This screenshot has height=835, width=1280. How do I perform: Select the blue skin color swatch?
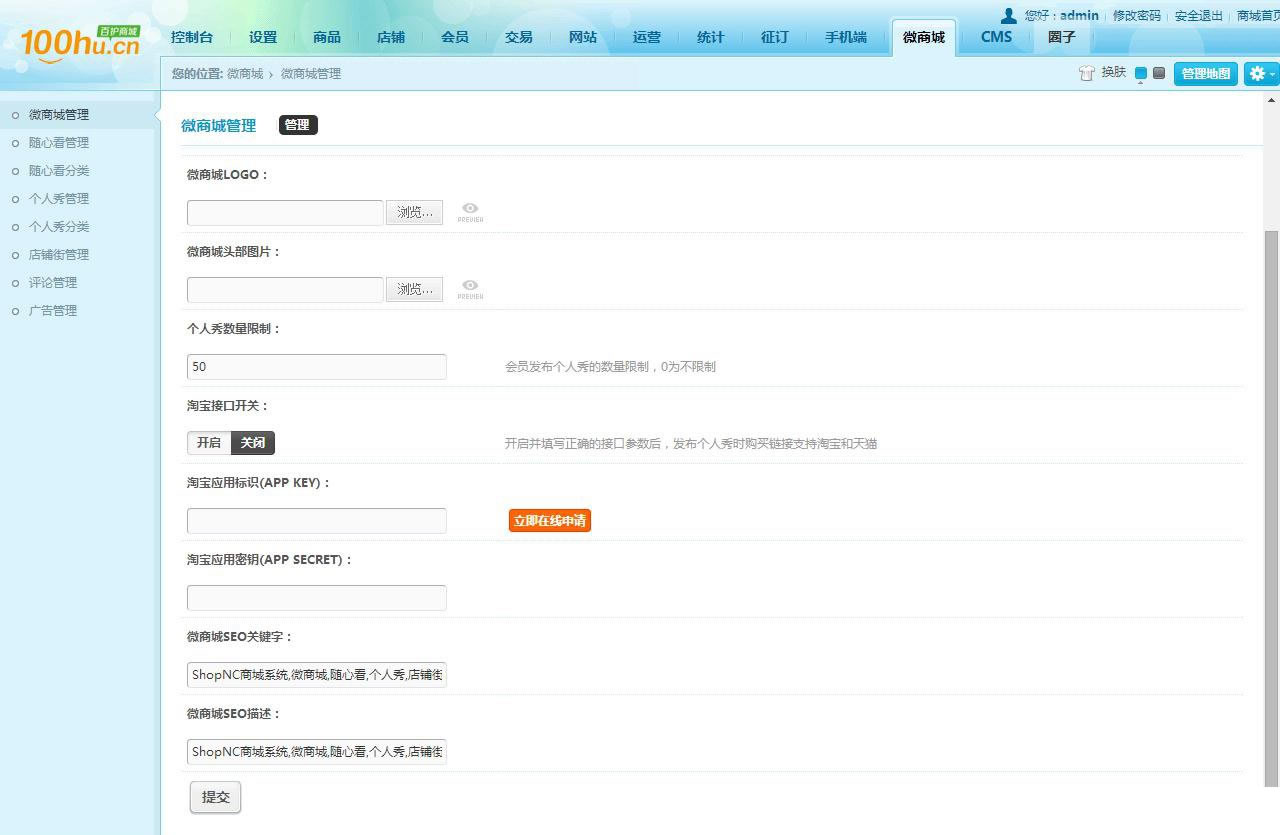(1139, 73)
